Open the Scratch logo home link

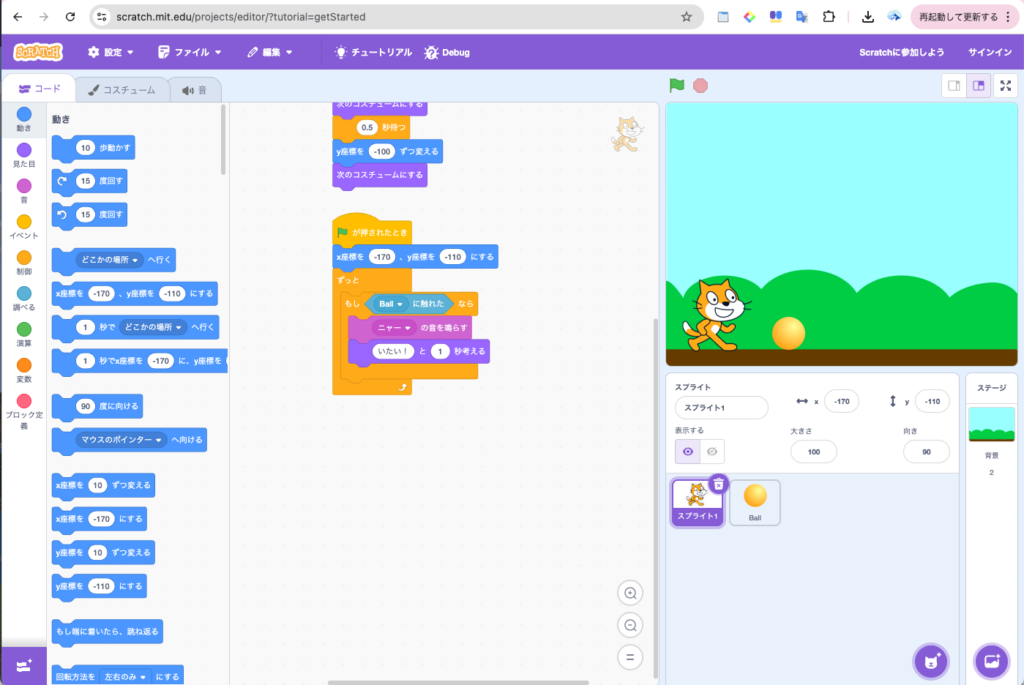coord(38,52)
